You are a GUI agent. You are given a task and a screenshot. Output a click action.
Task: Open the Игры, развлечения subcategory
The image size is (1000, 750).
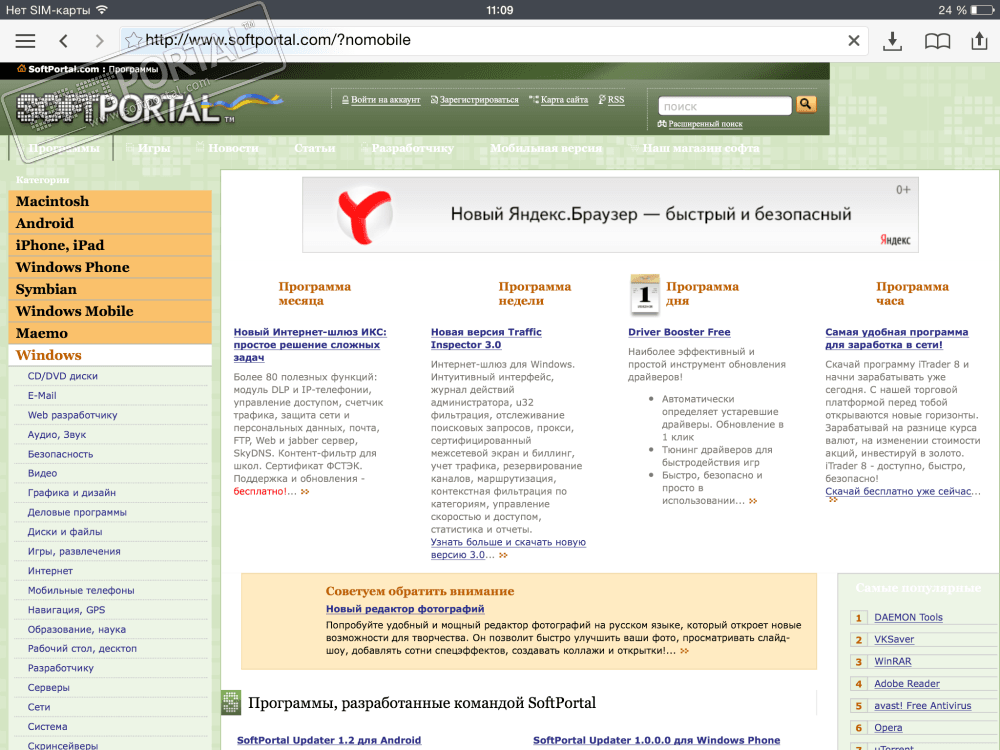click(74, 551)
